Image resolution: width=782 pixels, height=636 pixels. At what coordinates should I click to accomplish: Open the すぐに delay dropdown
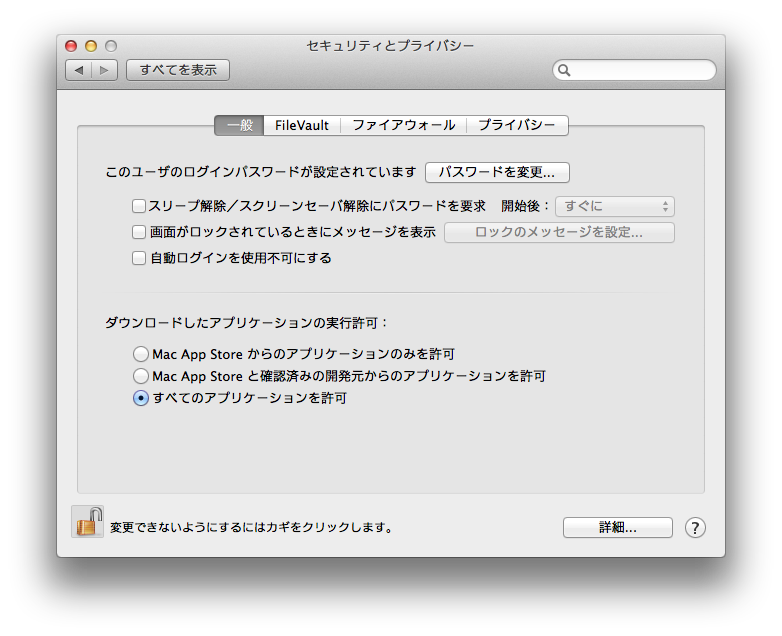pos(615,207)
